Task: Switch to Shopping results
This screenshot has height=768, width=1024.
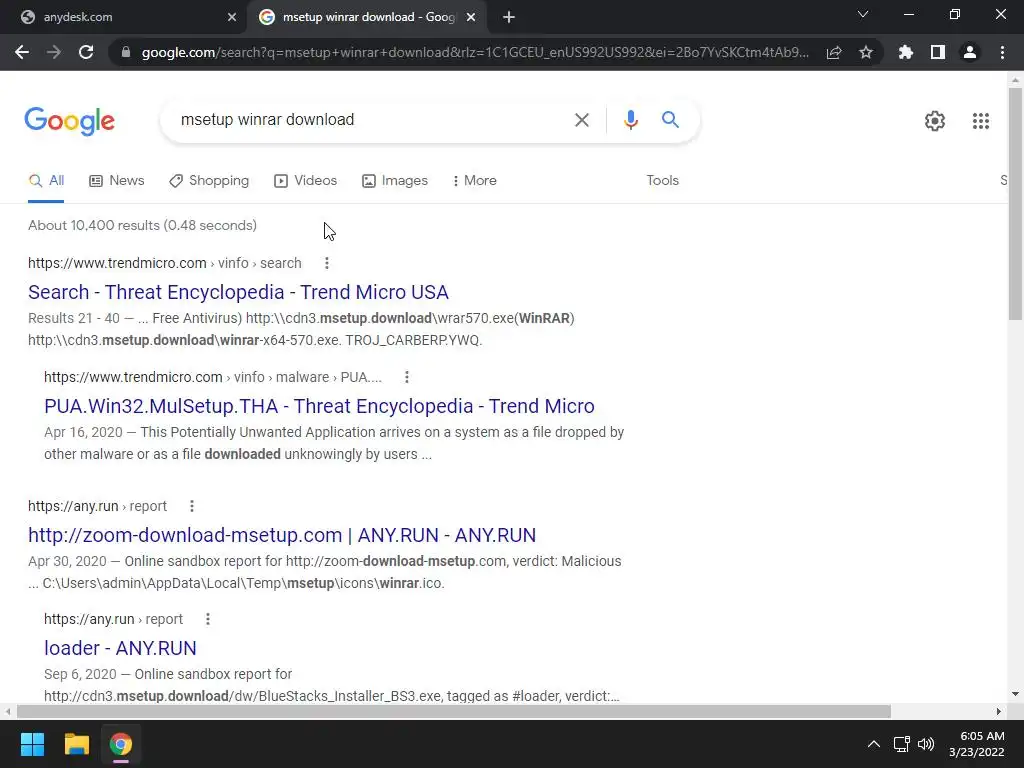Action: [x=209, y=181]
